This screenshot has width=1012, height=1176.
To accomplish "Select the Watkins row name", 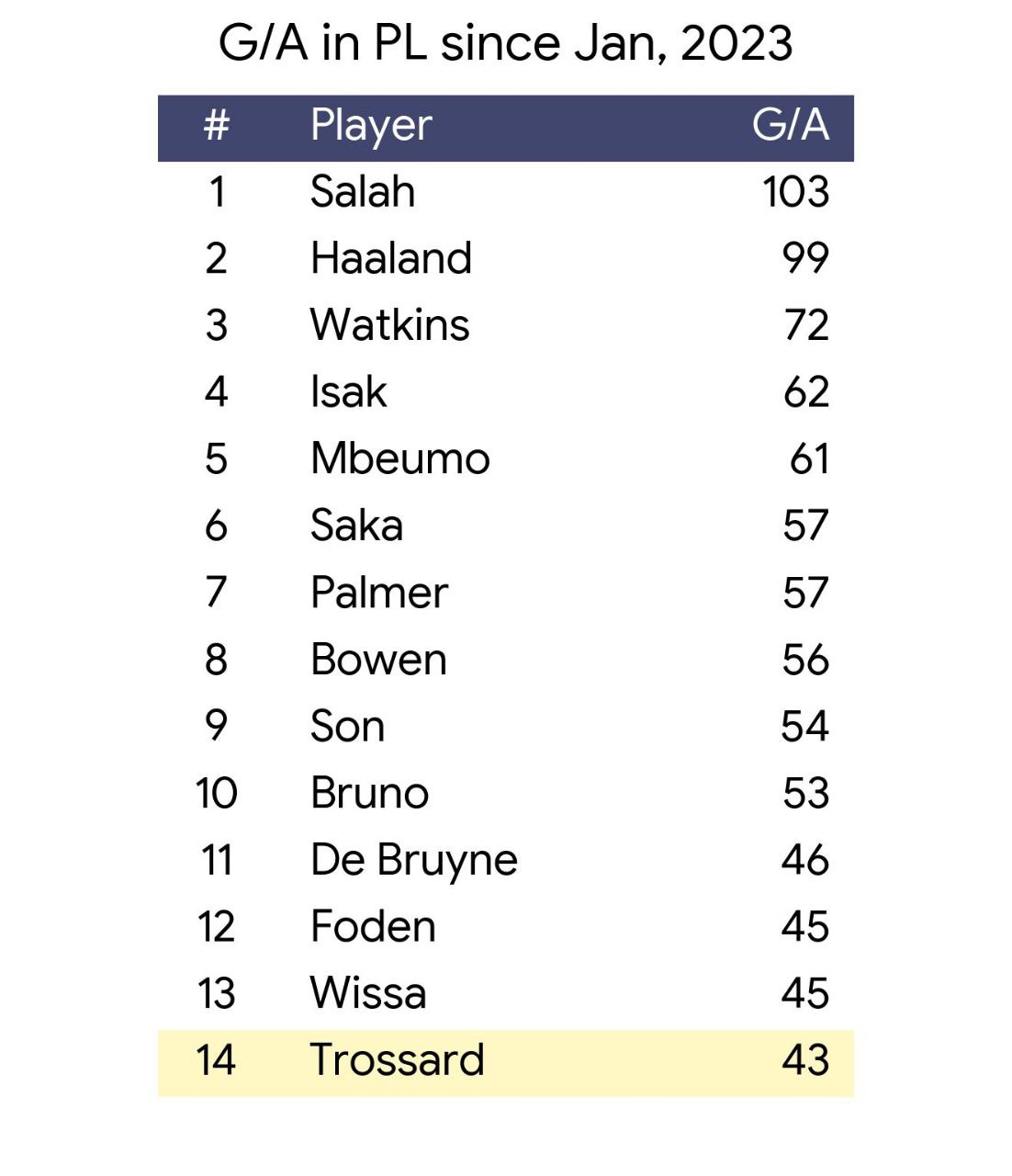I will (390, 325).
